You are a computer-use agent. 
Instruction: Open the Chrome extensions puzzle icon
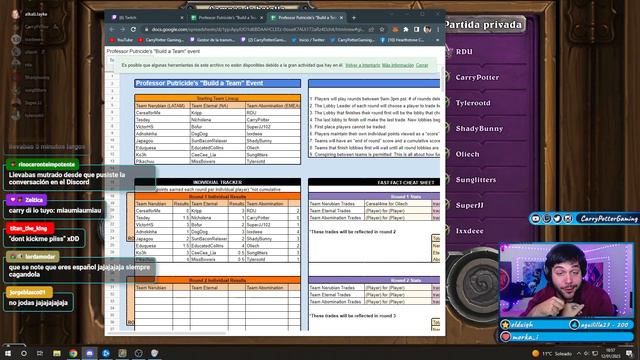[406, 29]
